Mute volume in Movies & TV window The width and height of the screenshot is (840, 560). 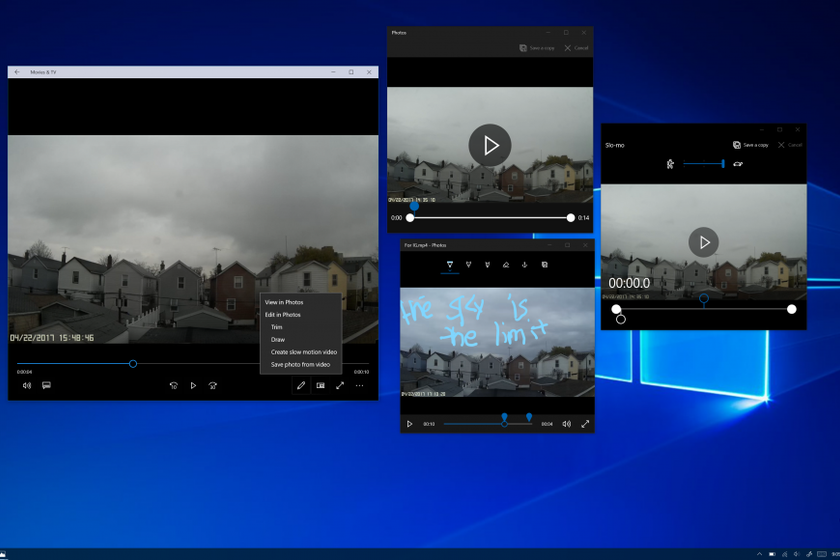click(x=27, y=385)
